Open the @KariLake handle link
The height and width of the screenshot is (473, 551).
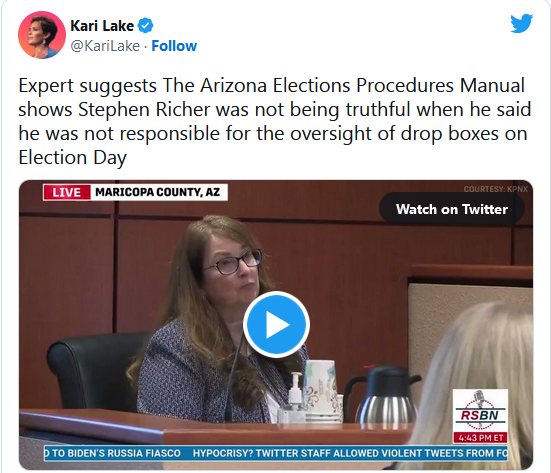105,46
